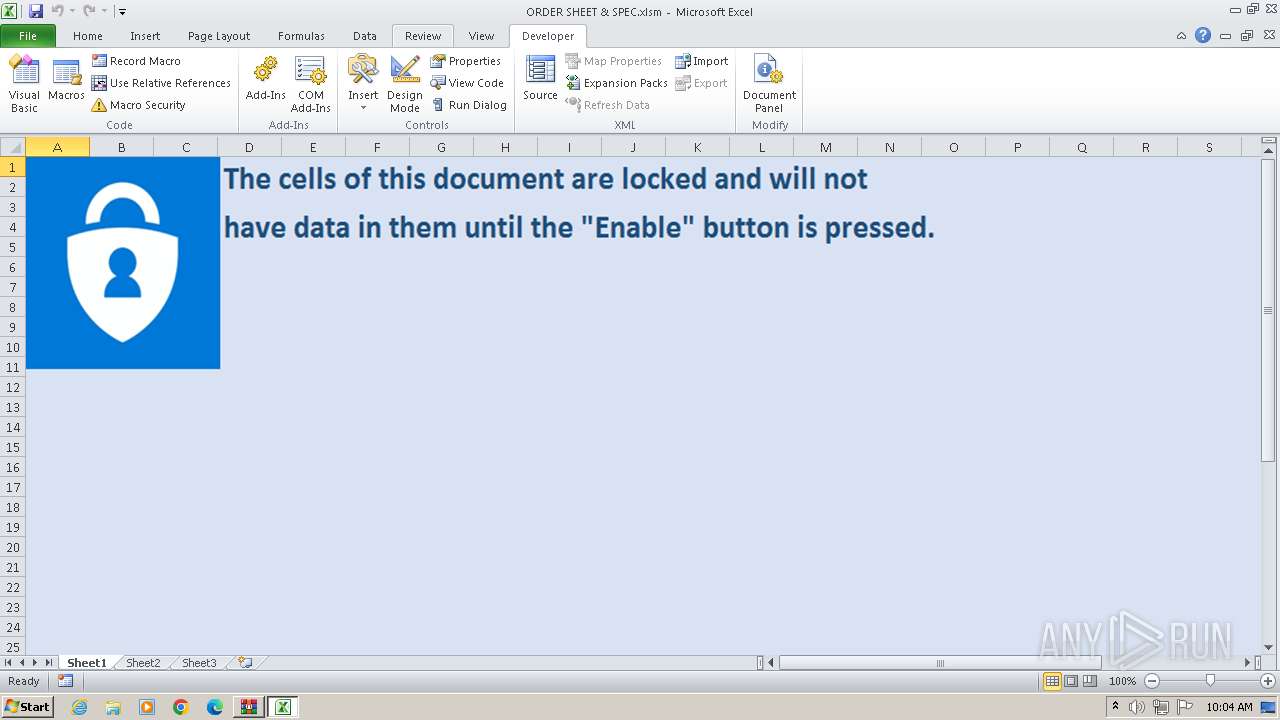Switch to Sheet2 tab
1280x720 pixels.
click(143, 663)
